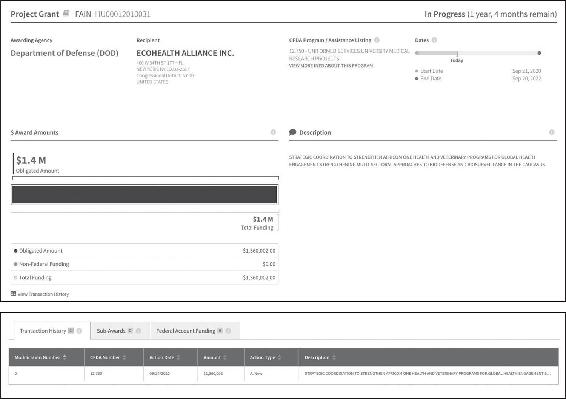
Task: Open the Award Amounts info icon
Action: coord(273,132)
